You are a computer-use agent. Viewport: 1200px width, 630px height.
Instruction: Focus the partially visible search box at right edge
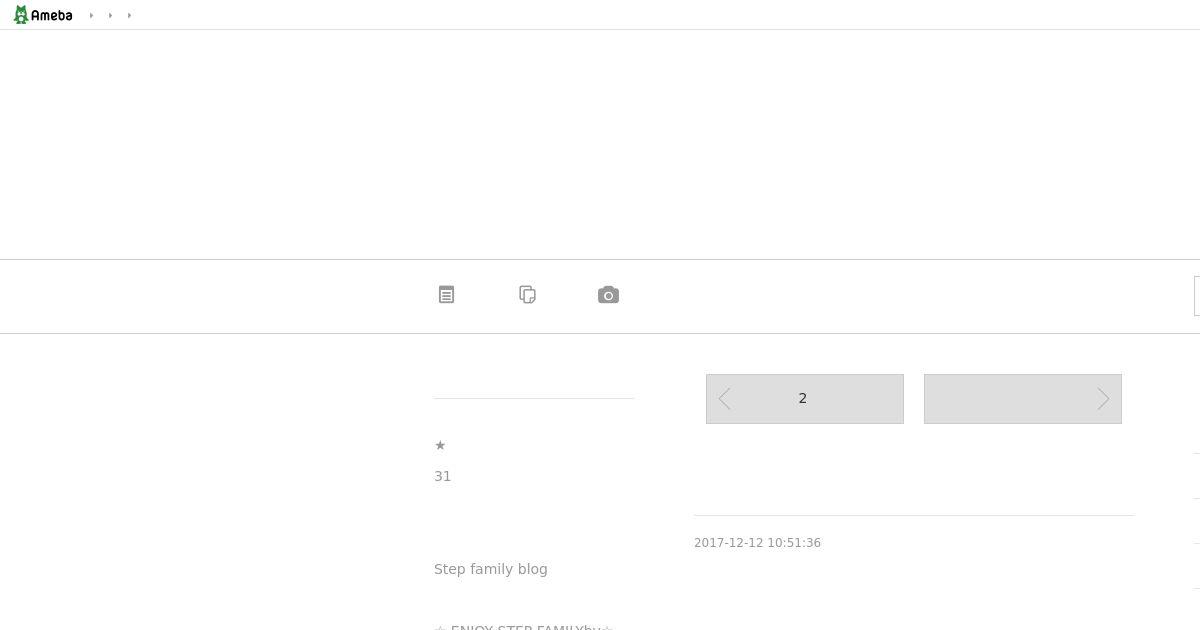point(1197,296)
